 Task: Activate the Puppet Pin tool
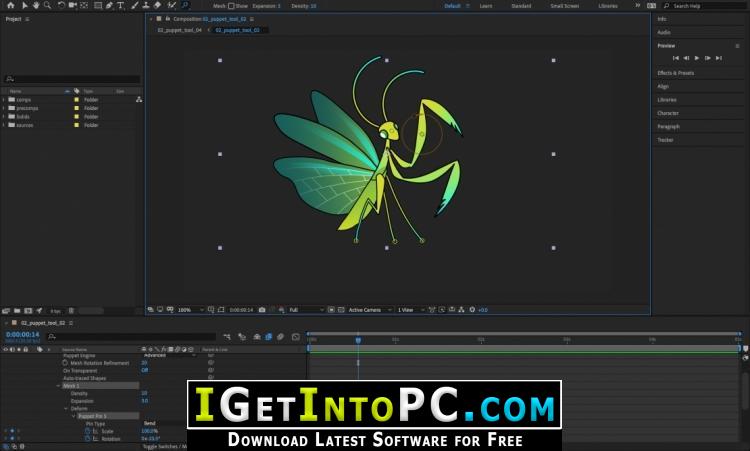coord(185,6)
